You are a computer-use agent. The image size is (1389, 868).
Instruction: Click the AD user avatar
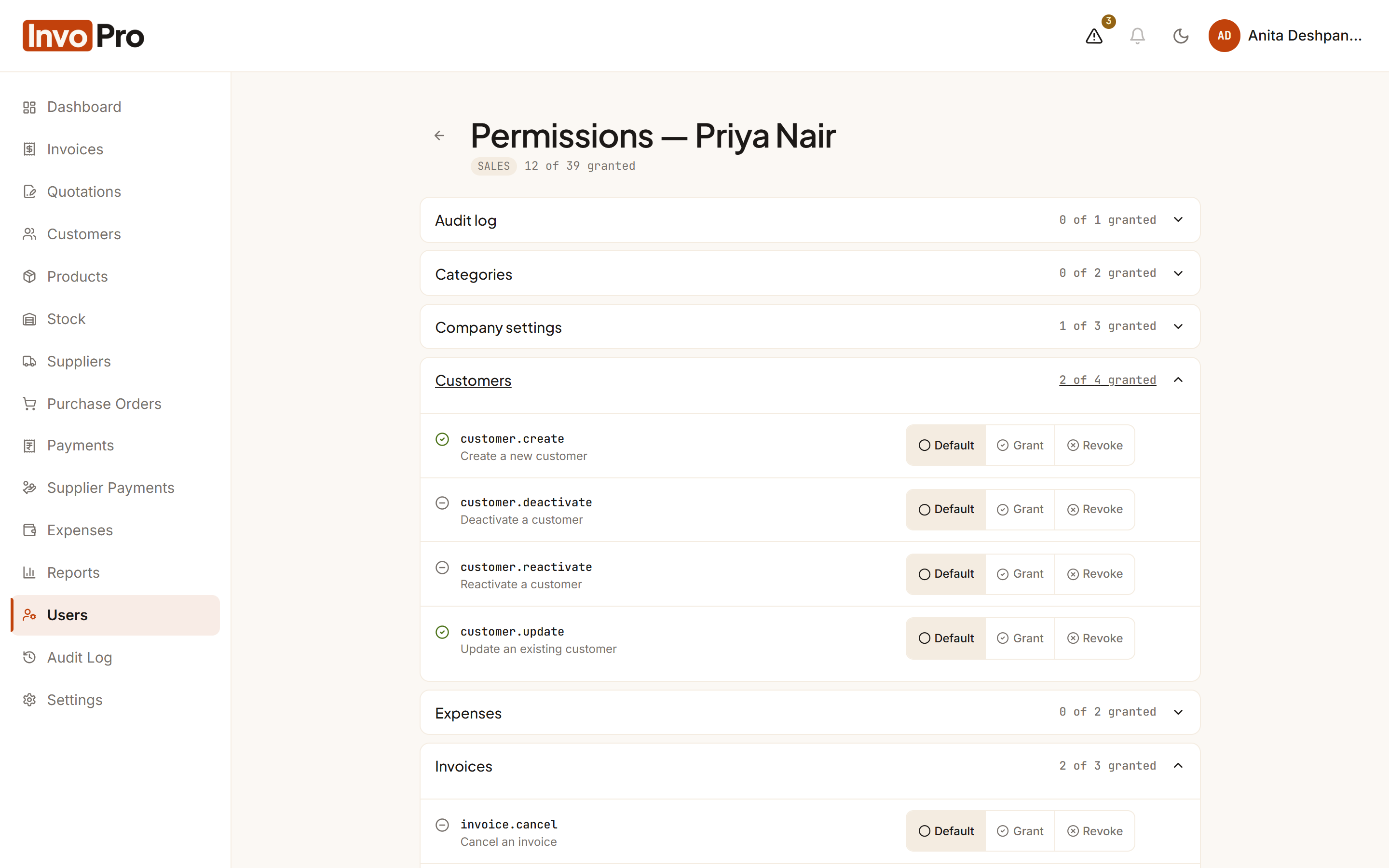1224,36
